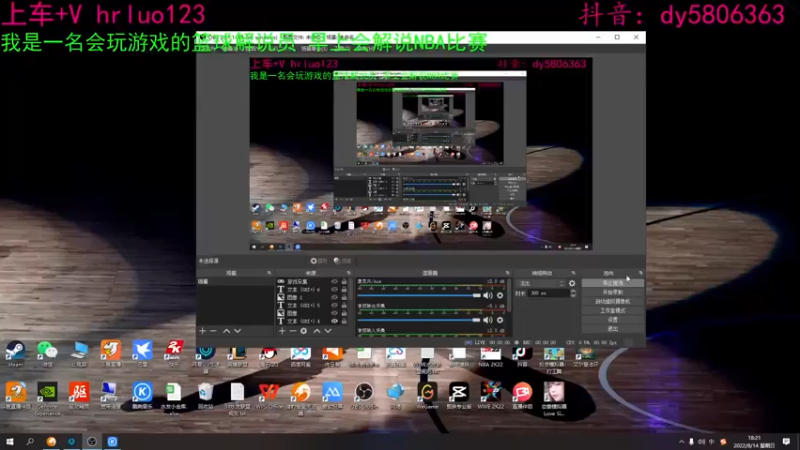The height and width of the screenshot is (450, 800).
Task: Adjust the second mixer channel volume slider
Action: [x=419, y=320]
